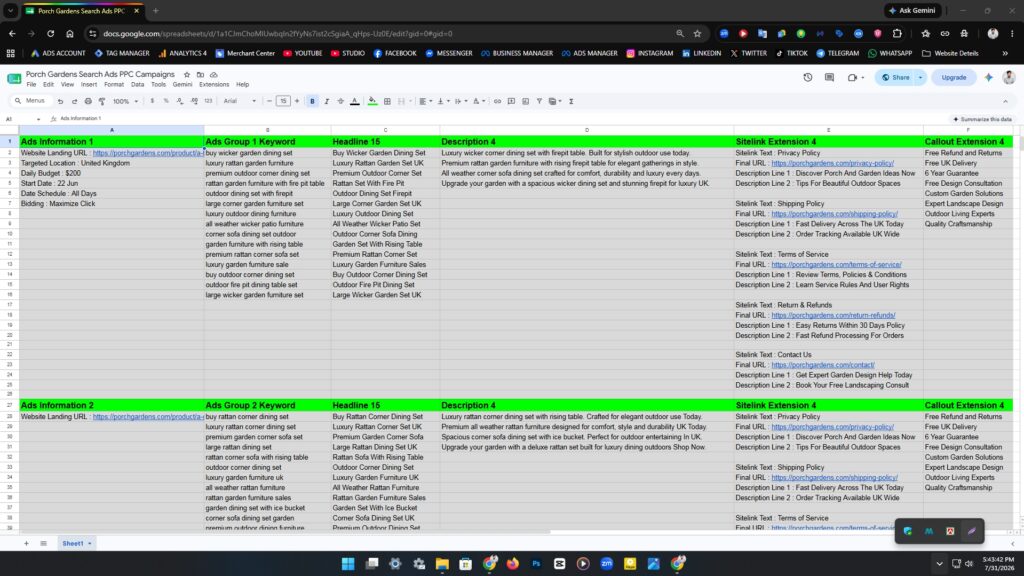The width and height of the screenshot is (1024, 576).
Task: Click the font size input field
Action: click(x=283, y=101)
